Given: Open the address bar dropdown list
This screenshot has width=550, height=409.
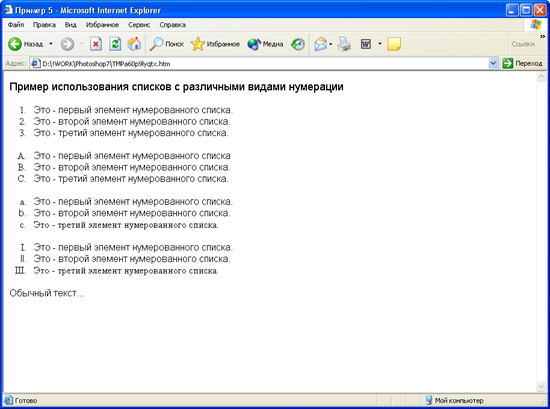Looking at the screenshot, I should tap(493, 63).
